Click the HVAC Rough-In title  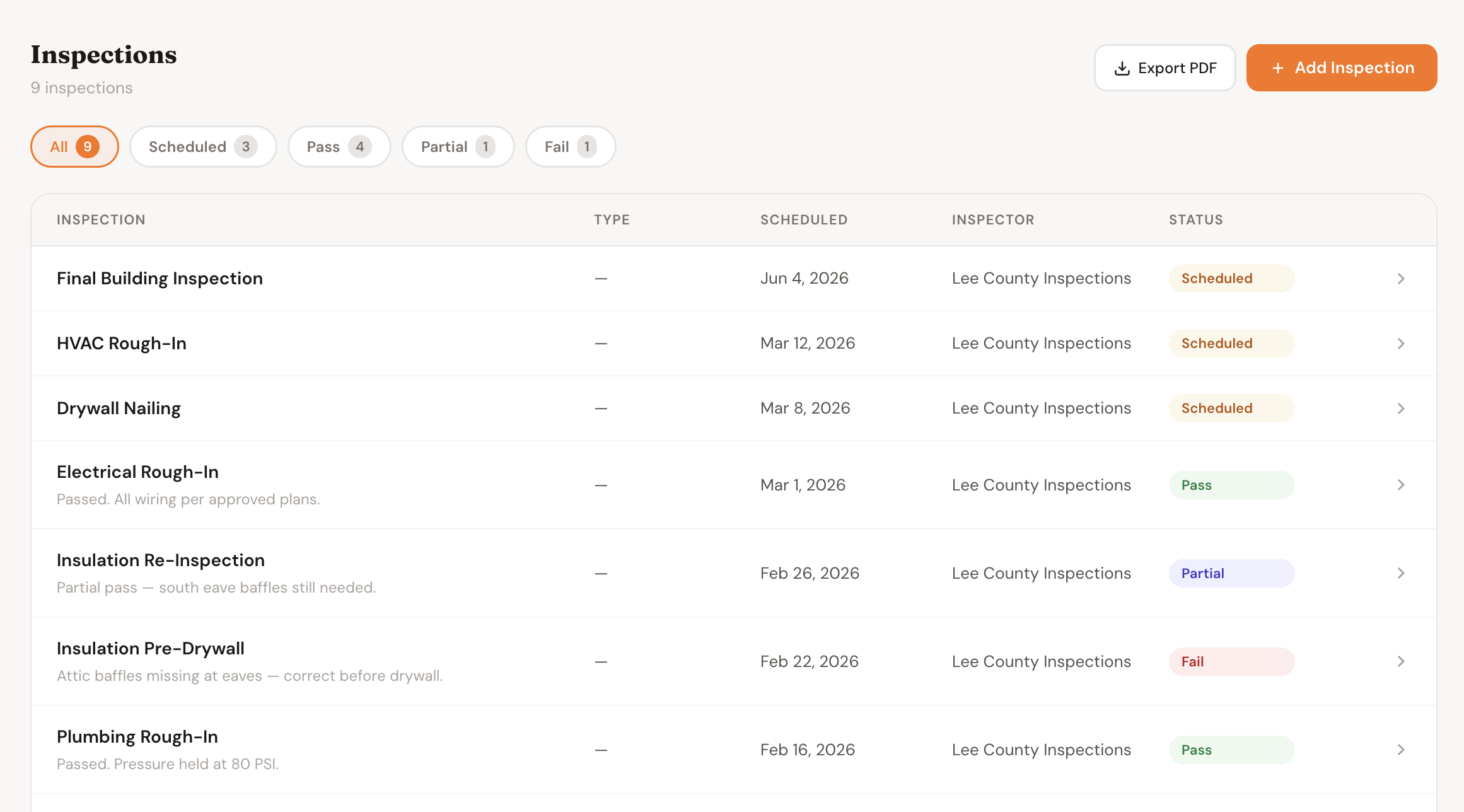click(122, 344)
